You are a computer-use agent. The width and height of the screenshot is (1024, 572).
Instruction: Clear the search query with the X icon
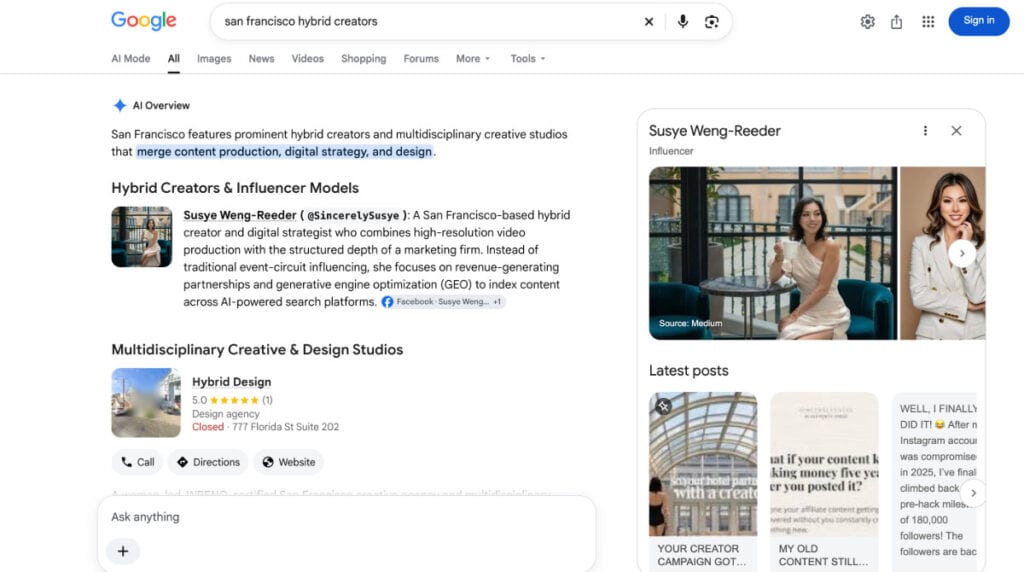(x=648, y=22)
